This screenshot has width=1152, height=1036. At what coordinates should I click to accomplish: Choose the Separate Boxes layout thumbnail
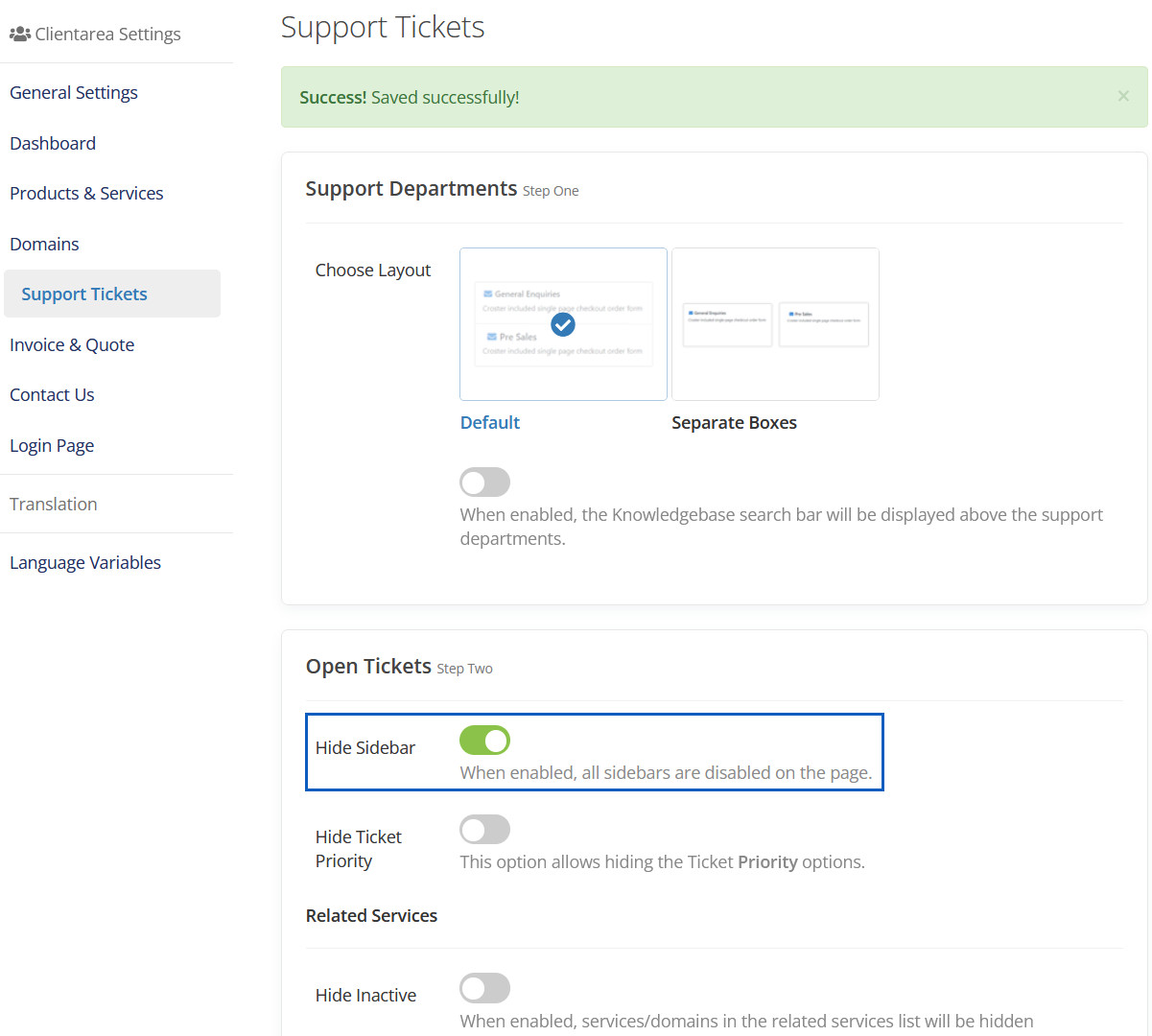[775, 324]
